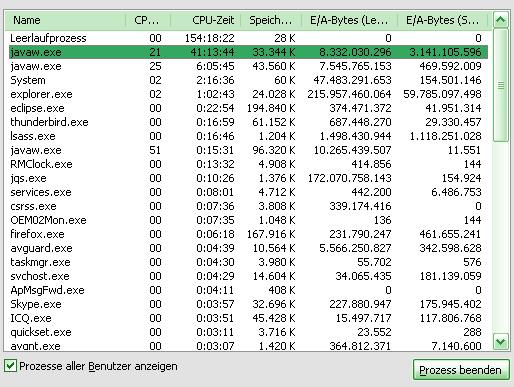Select the eclipse.exe process row

pyautogui.click(x=248, y=108)
